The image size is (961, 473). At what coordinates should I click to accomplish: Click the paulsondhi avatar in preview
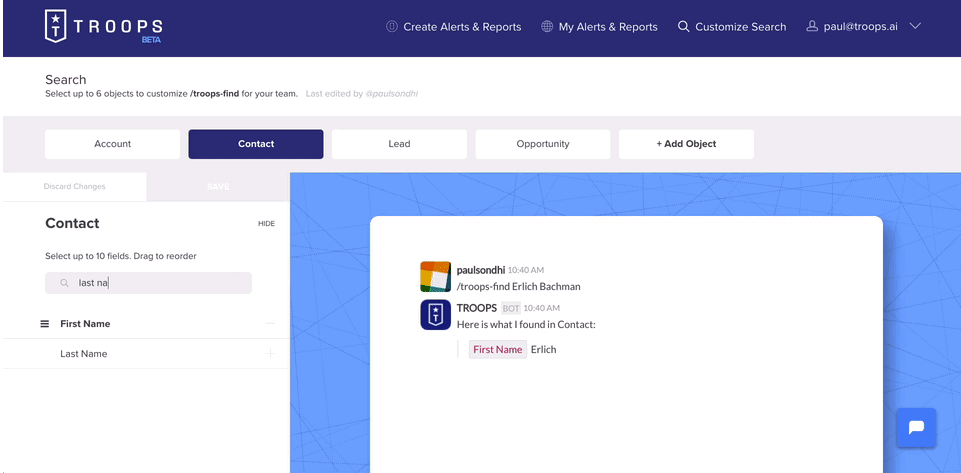(x=436, y=276)
